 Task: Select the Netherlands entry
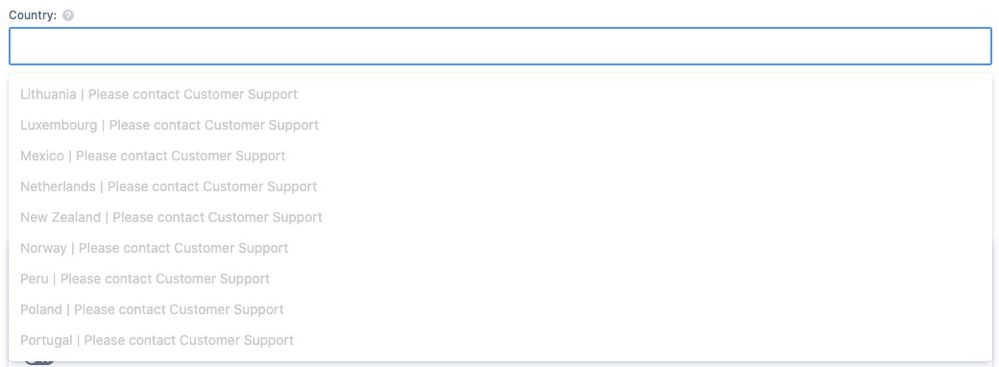pyautogui.click(x=500, y=187)
